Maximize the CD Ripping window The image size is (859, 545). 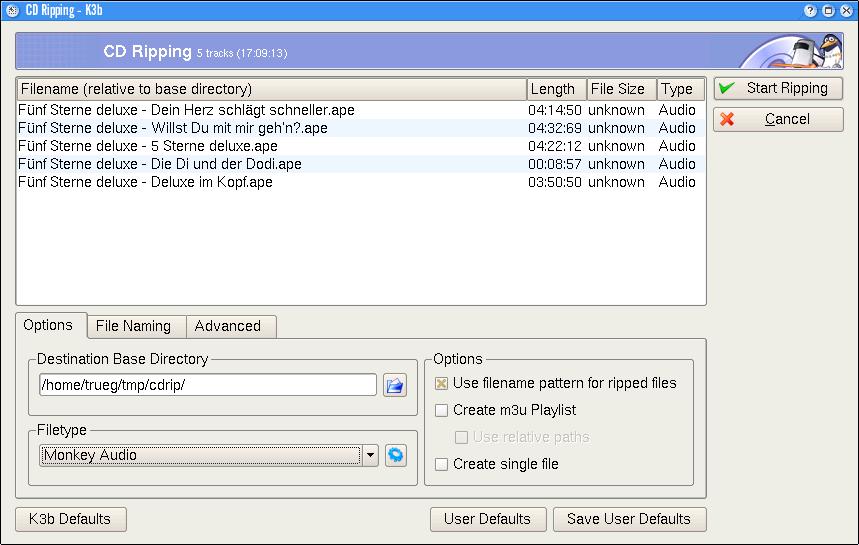828,10
